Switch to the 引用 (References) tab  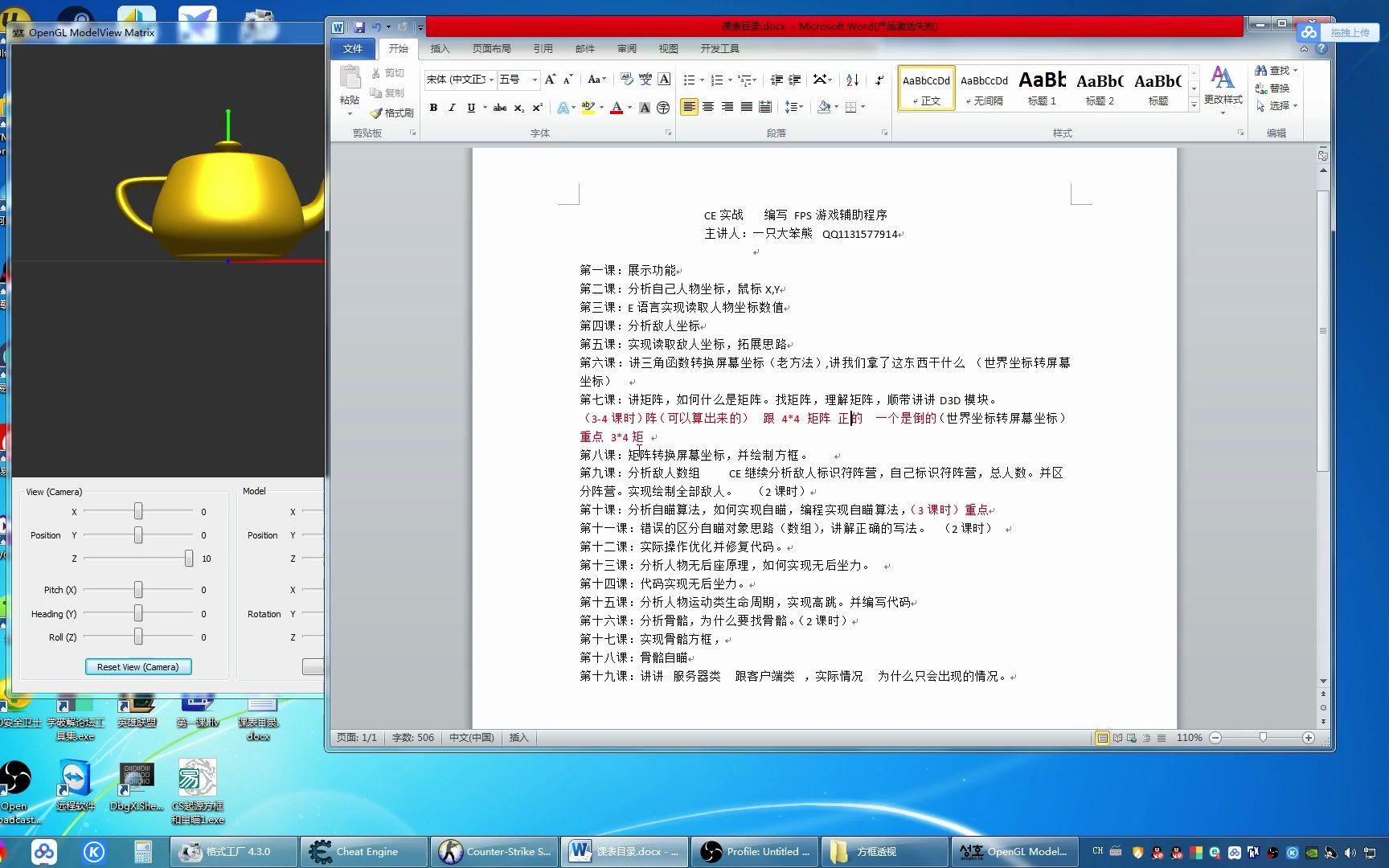(543, 49)
